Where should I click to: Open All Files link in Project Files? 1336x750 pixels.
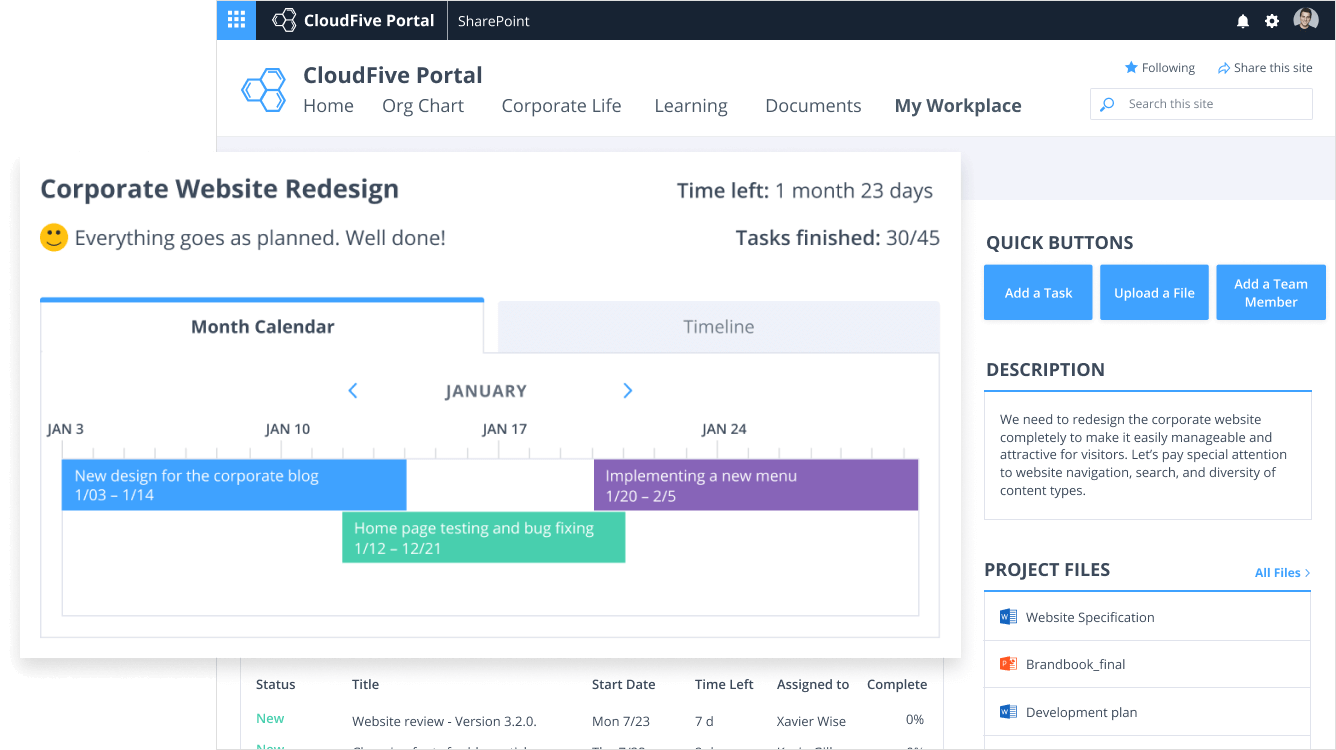[1282, 573]
